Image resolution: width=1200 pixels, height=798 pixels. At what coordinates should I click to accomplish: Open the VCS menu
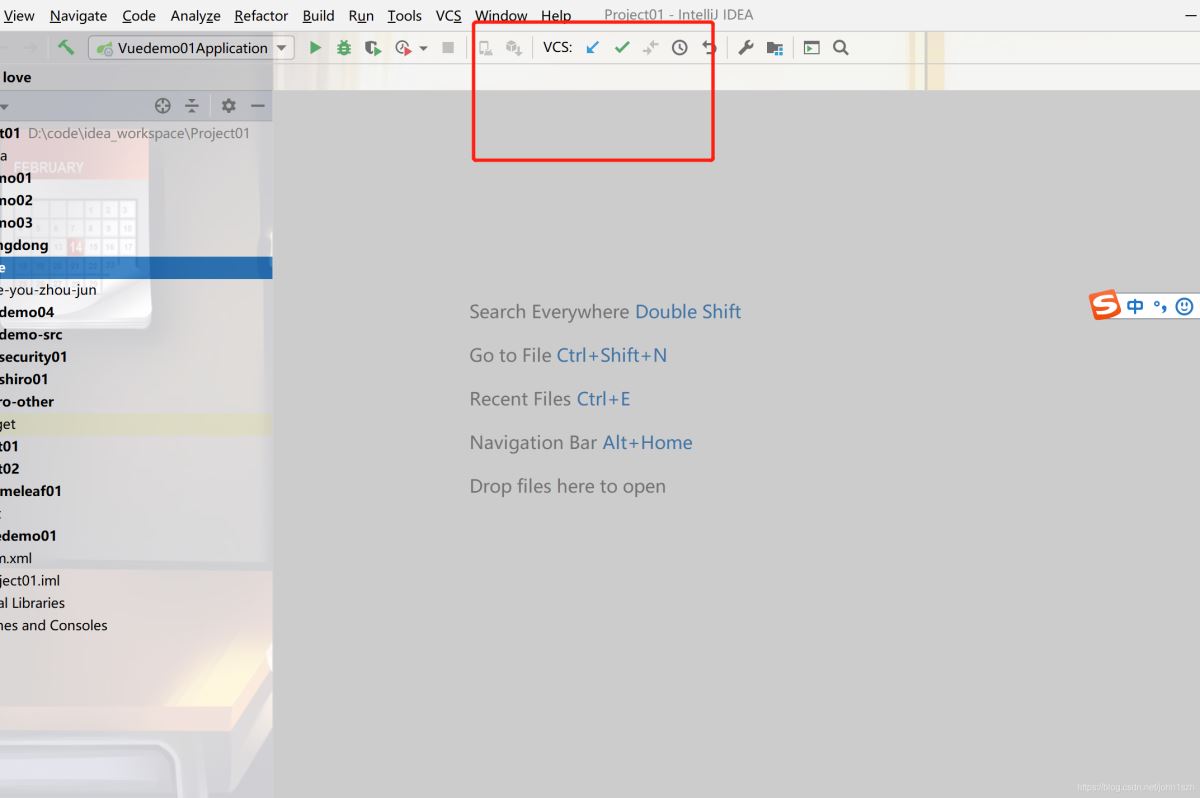(448, 15)
